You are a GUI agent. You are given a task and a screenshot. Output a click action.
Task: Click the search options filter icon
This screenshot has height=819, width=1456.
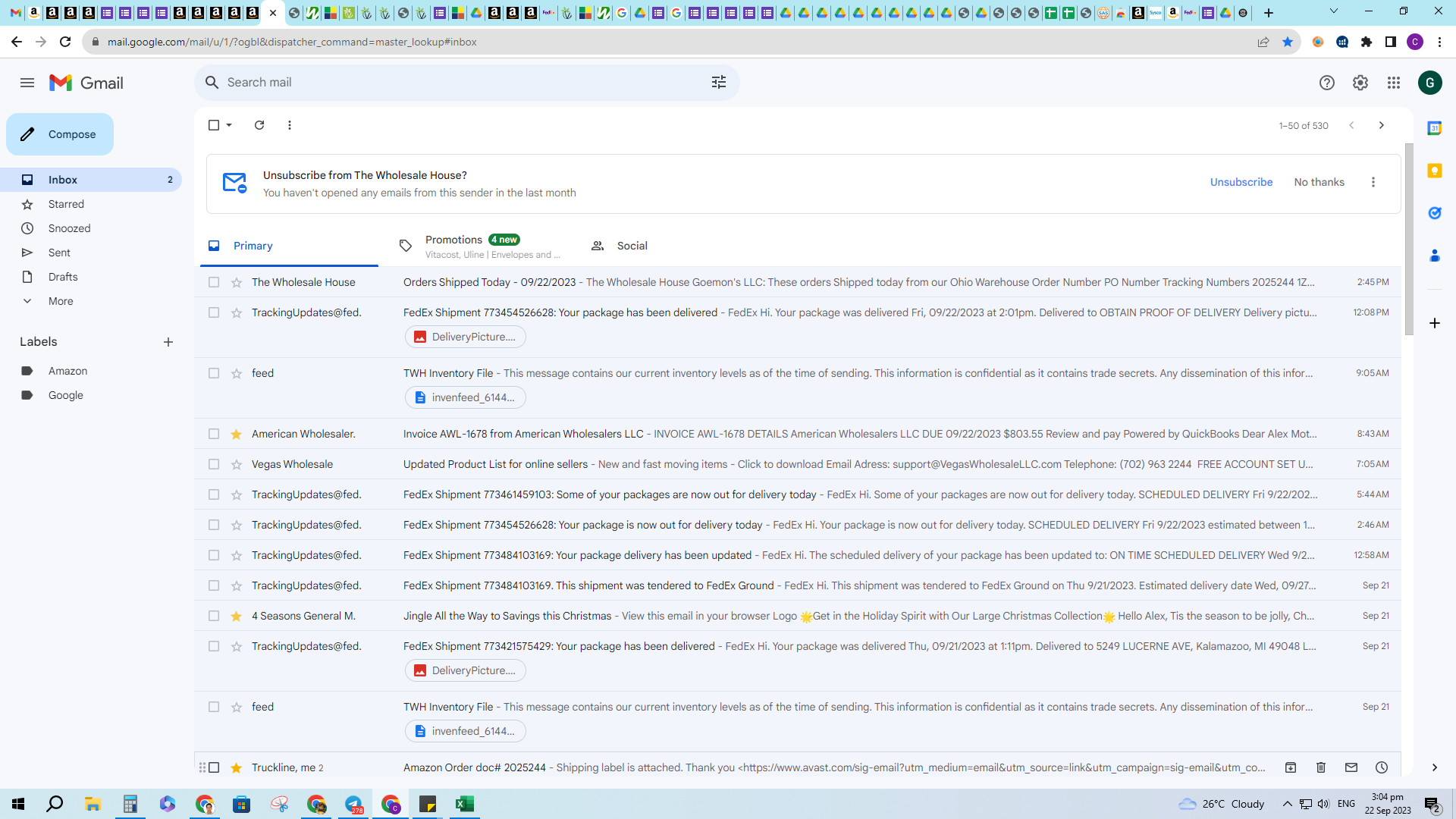(x=719, y=82)
